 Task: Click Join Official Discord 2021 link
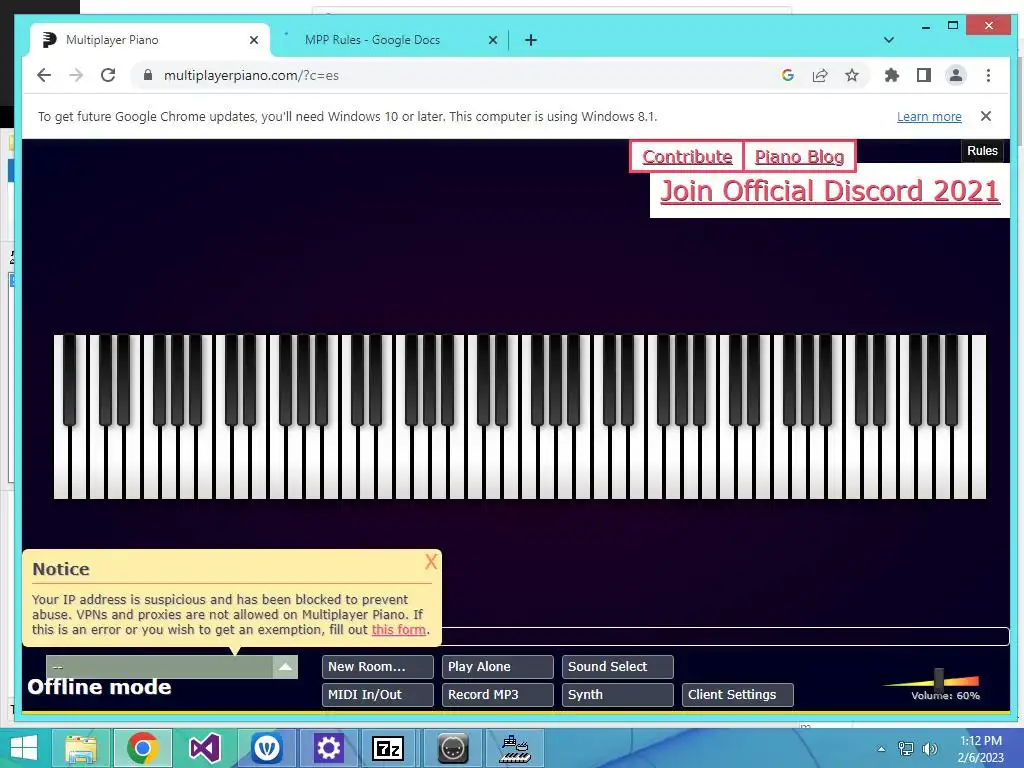(x=829, y=191)
